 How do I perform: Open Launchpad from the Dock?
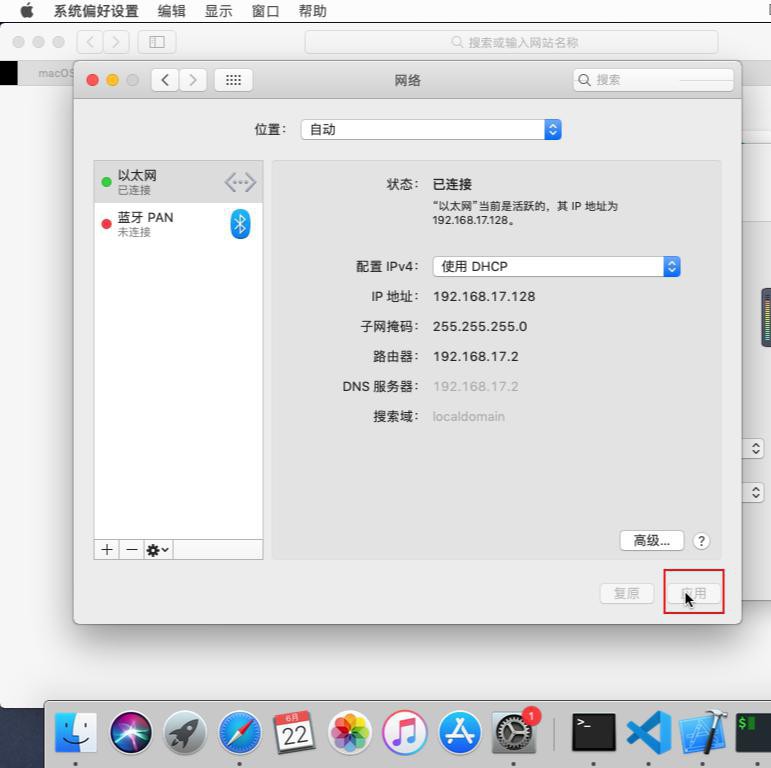185,733
